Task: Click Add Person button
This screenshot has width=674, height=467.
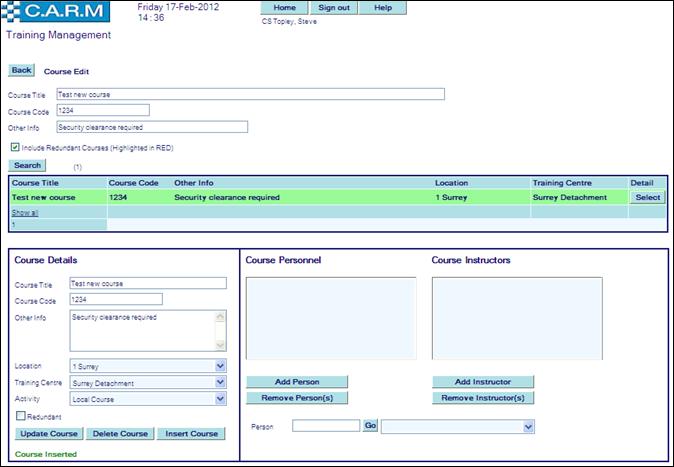Action: tap(297, 382)
